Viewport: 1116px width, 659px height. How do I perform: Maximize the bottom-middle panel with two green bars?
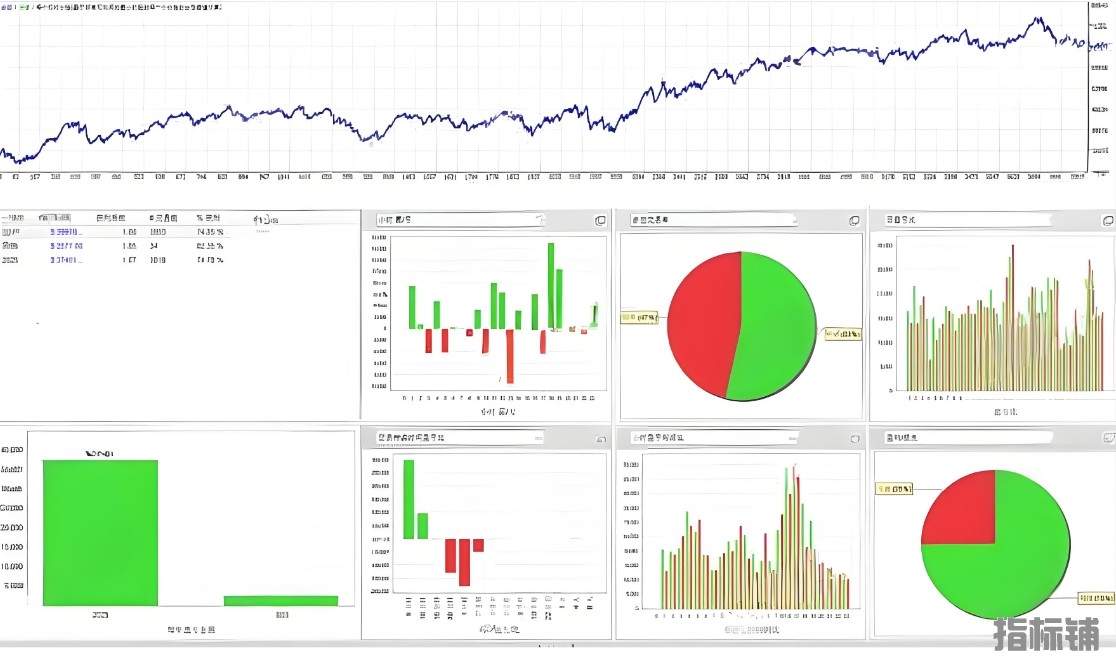[600, 438]
